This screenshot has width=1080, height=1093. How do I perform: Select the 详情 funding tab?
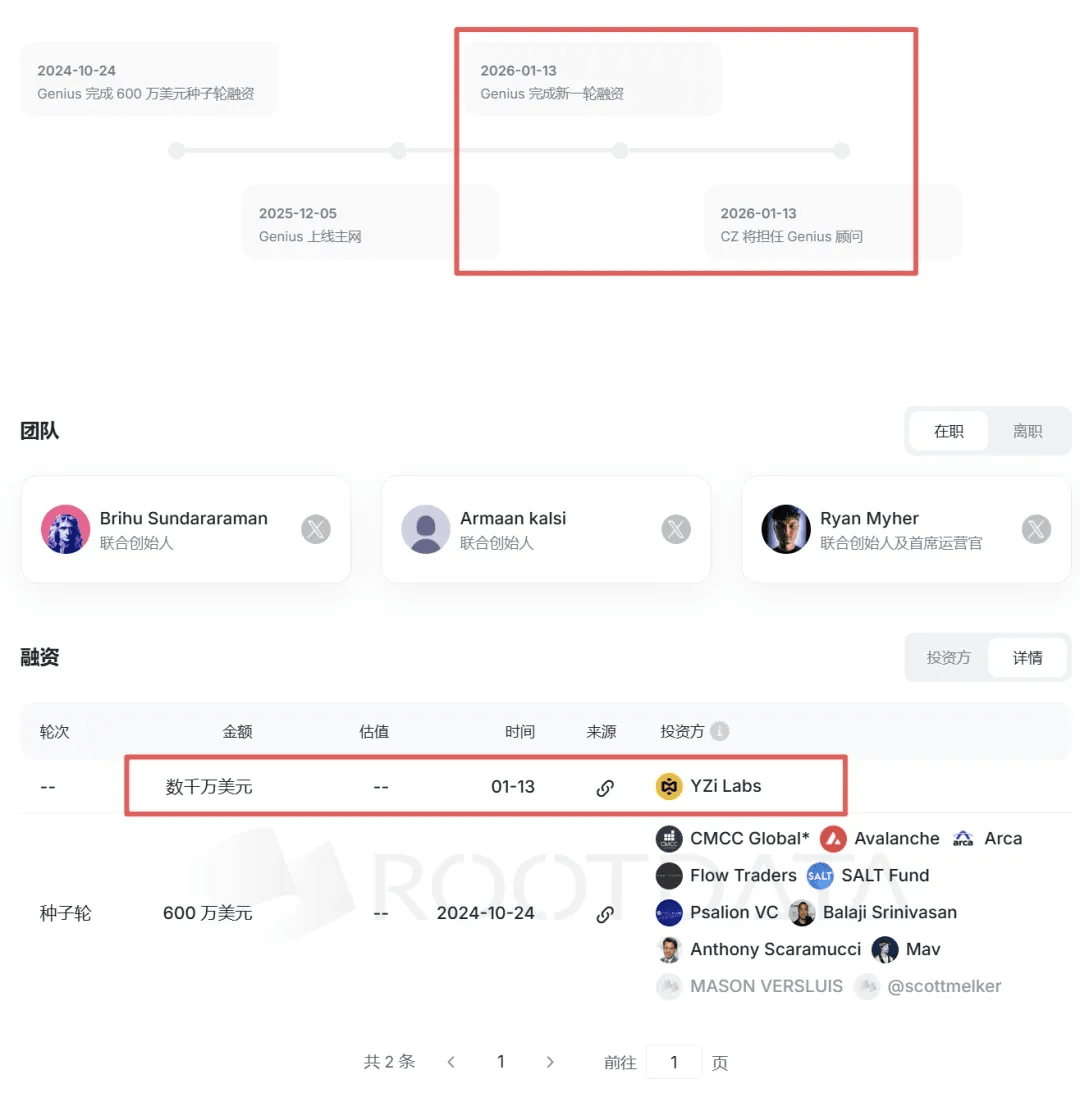point(1028,657)
